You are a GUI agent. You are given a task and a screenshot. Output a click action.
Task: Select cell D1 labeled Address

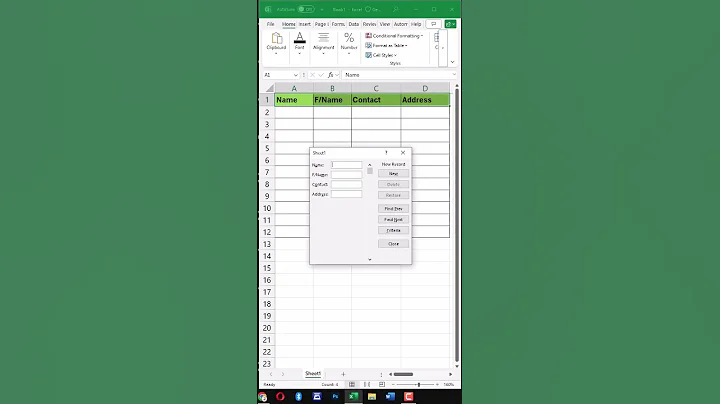[x=425, y=100]
